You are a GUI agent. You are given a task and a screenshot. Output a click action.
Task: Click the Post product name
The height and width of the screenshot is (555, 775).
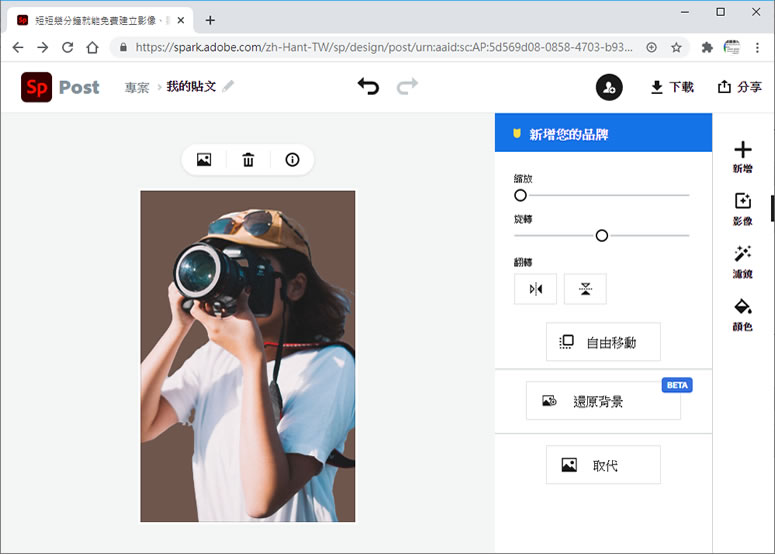pyautogui.click(x=79, y=87)
